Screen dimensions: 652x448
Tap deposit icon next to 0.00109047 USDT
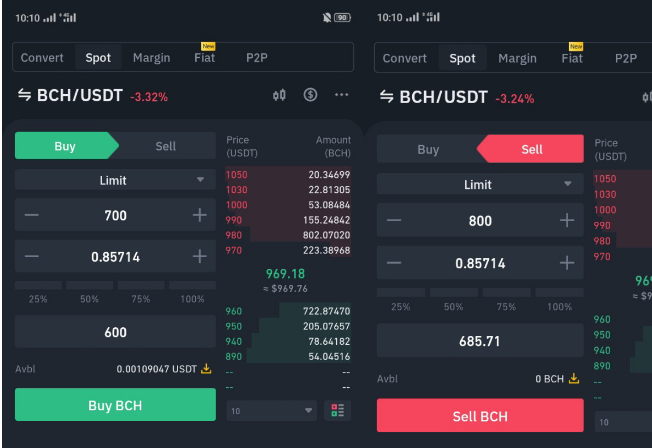click(206, 369)
